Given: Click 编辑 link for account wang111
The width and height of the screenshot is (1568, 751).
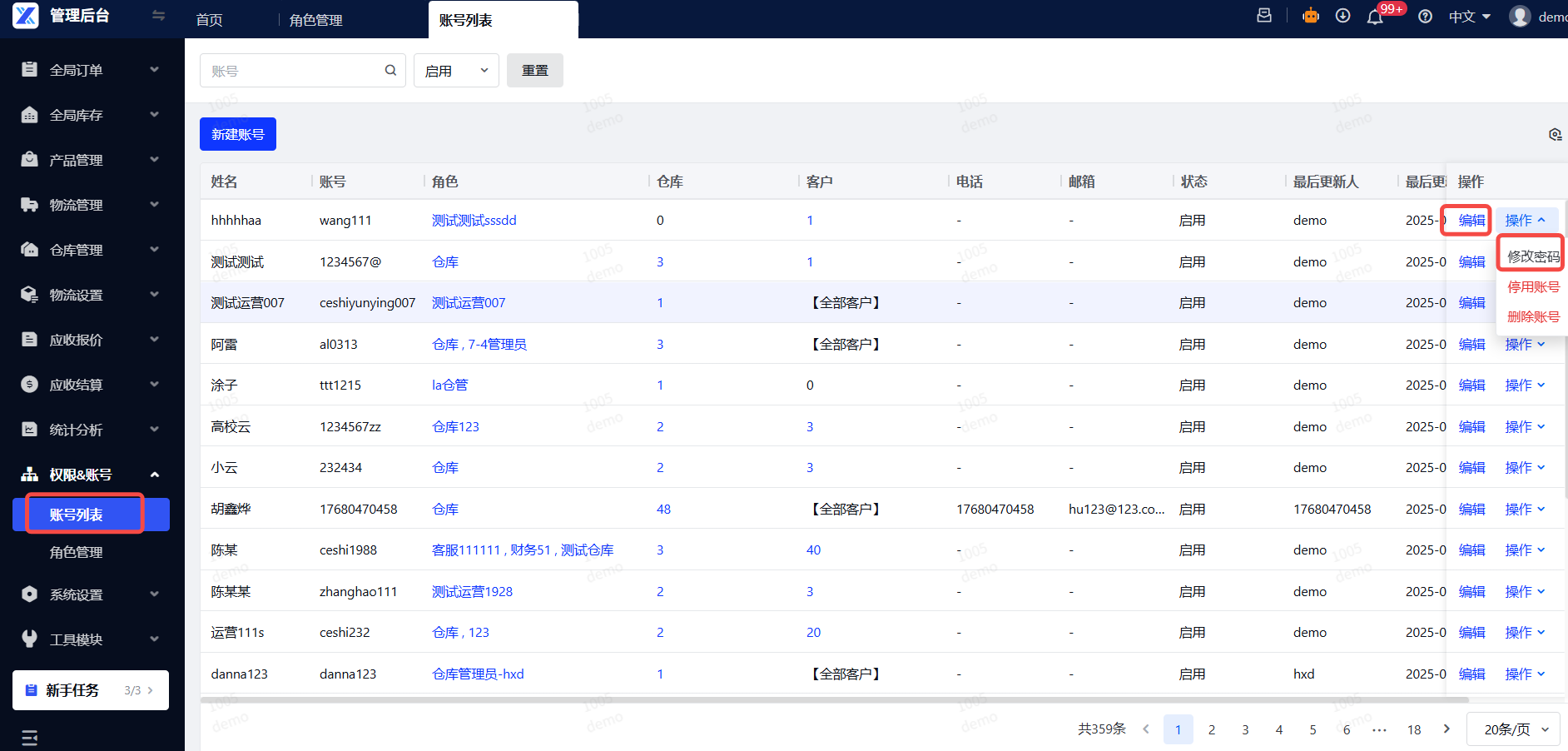Looking at the screenshot, I should (x=1471, y=221).
